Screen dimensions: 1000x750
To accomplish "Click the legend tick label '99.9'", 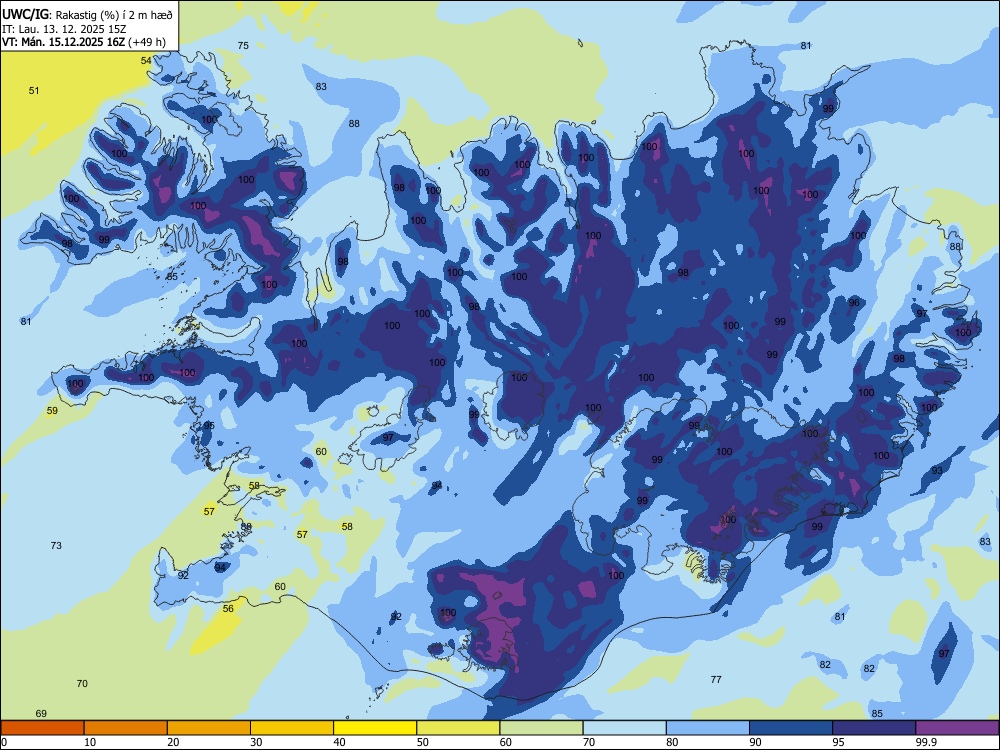I will point(926,742).
